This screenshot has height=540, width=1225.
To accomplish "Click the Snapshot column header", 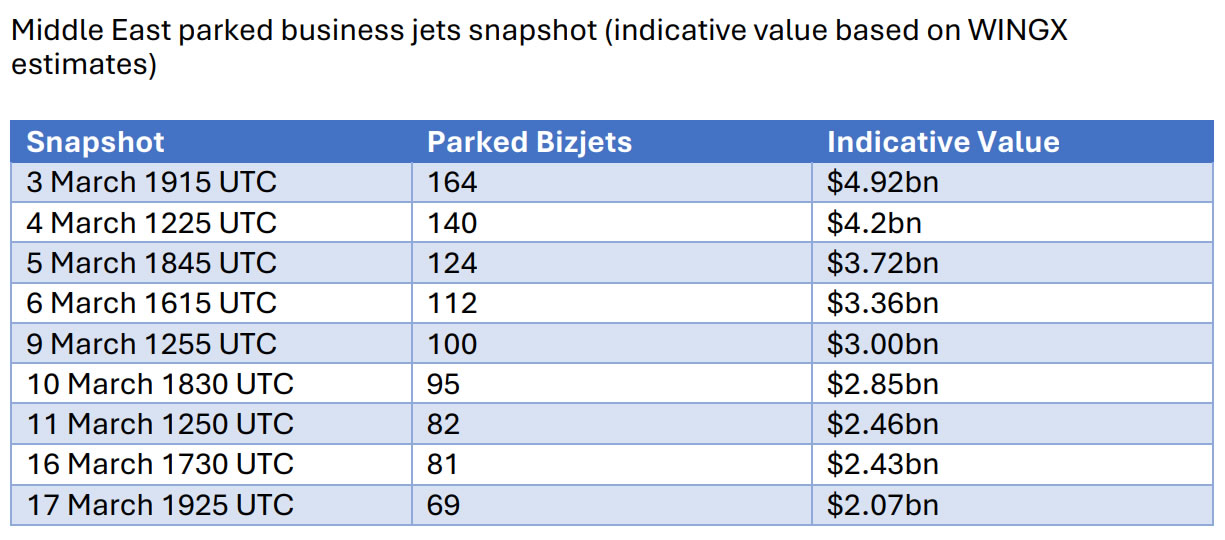I will click(x=96, y=142).
